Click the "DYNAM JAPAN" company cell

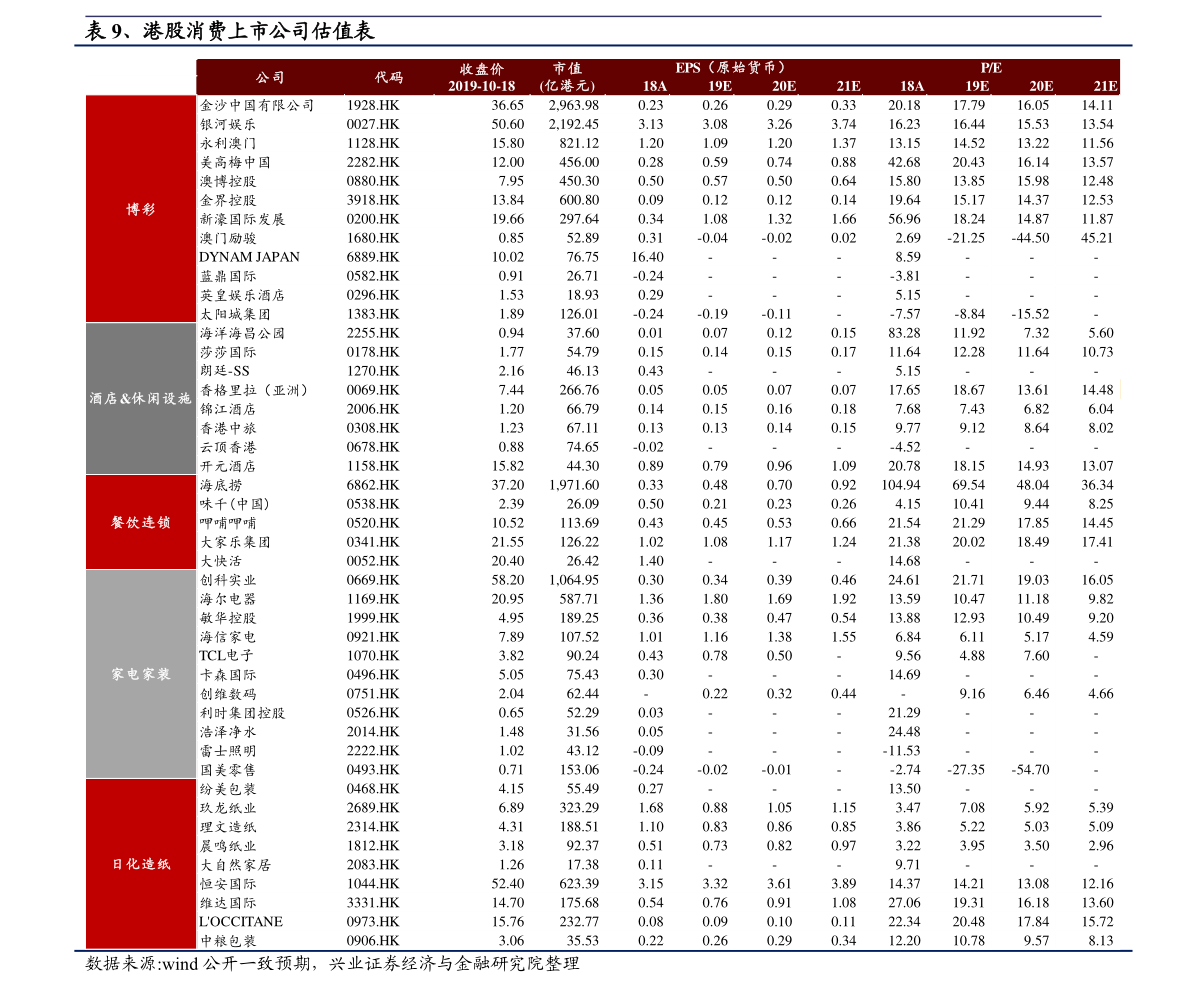coord(249,257)
